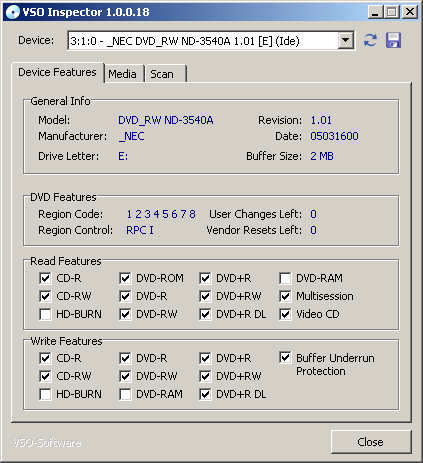Viewport: 423px width, 463px height.
Task: Toggle Buffer Underrun Protection checkbox
Action: point(285,358)
